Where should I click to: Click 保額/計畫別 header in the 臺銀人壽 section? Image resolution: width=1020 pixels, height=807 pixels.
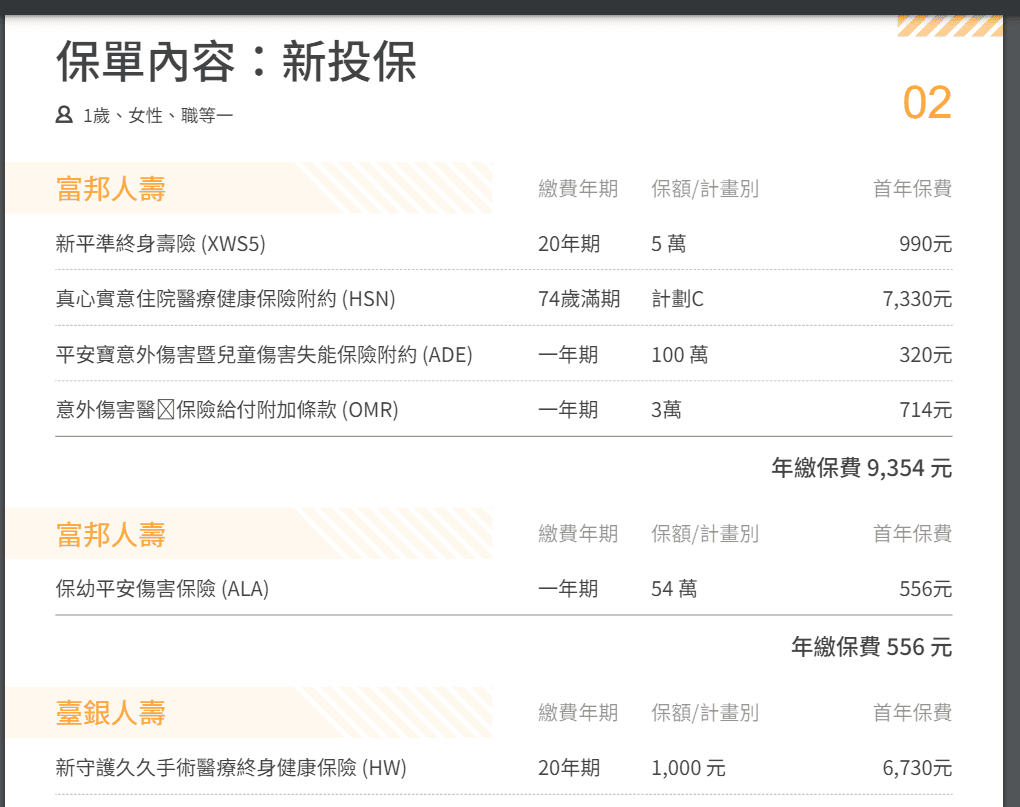pos(705,713)
